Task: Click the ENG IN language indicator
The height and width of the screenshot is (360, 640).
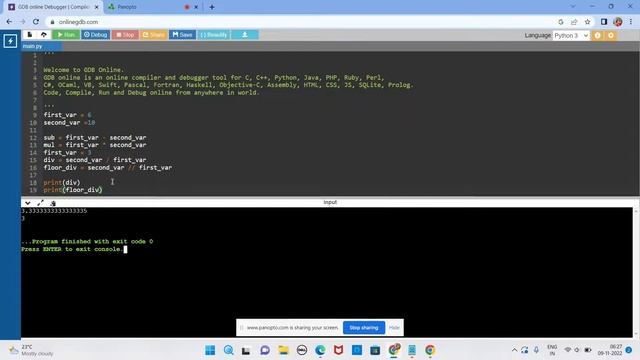Action: [552, 350]
